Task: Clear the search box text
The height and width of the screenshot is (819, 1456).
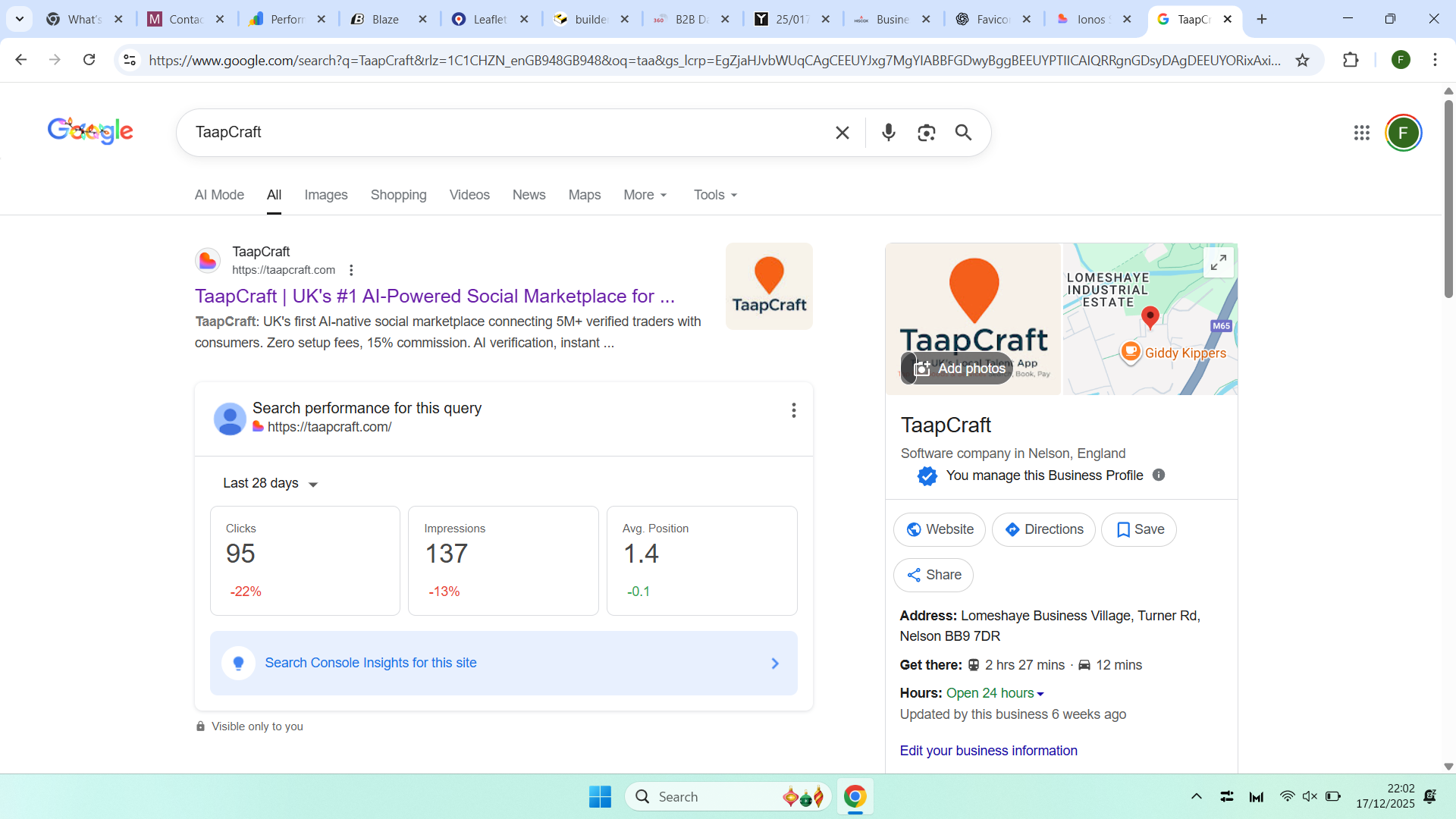Action: tap(842, 133)
